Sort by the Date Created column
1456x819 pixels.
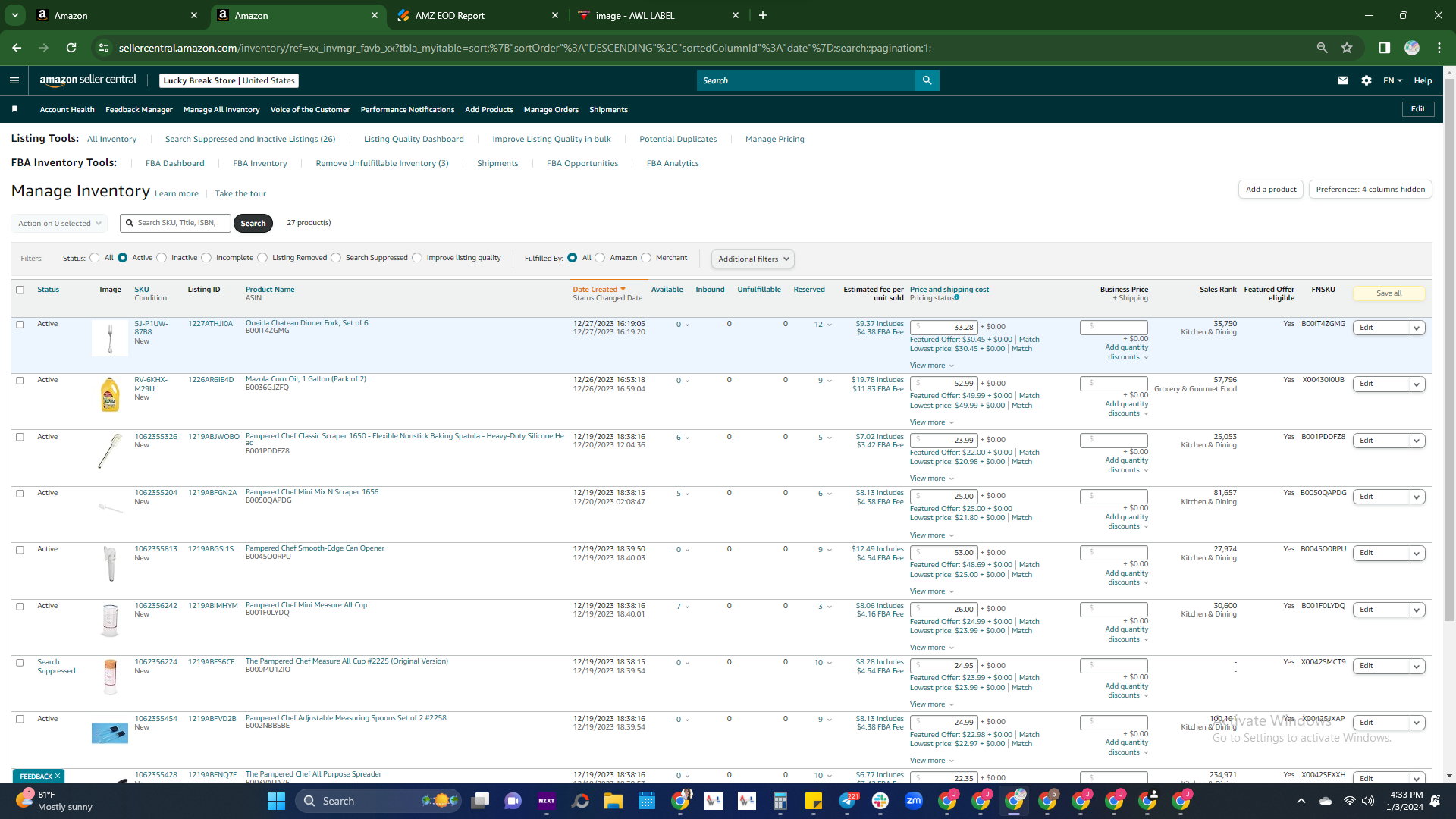599,290
